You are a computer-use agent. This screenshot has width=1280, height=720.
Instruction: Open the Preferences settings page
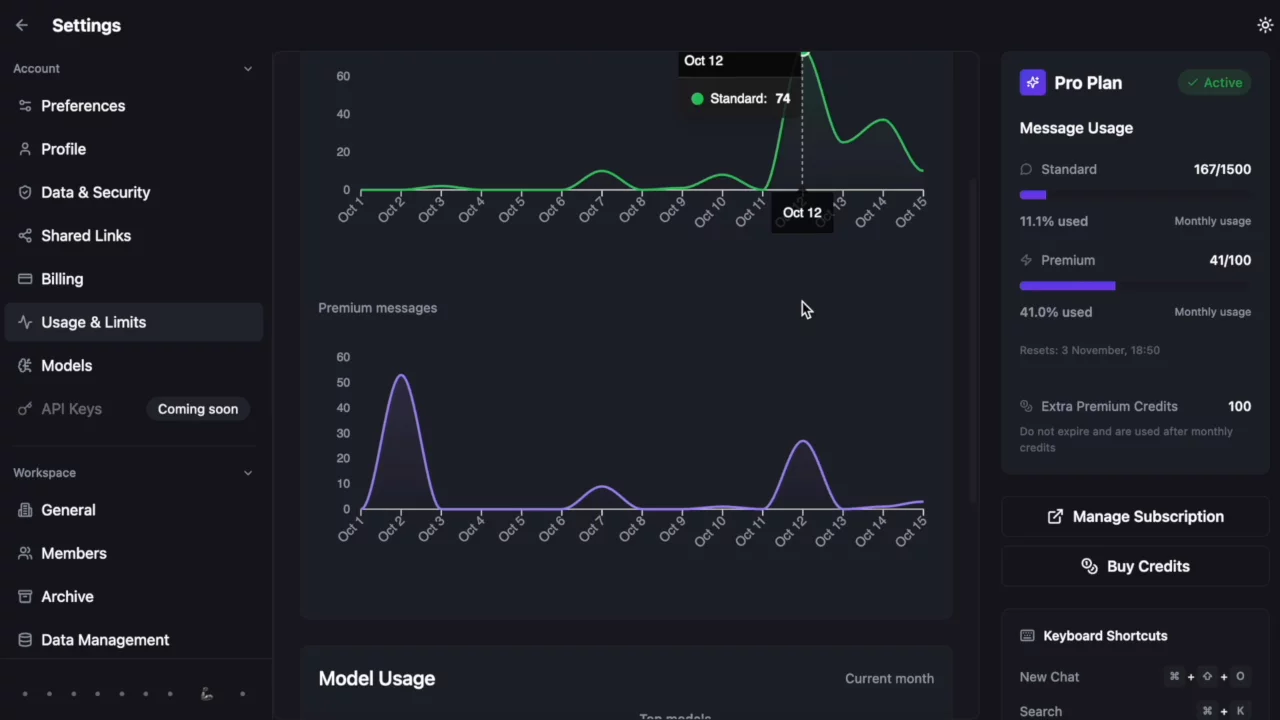click(x=83, y=106)
